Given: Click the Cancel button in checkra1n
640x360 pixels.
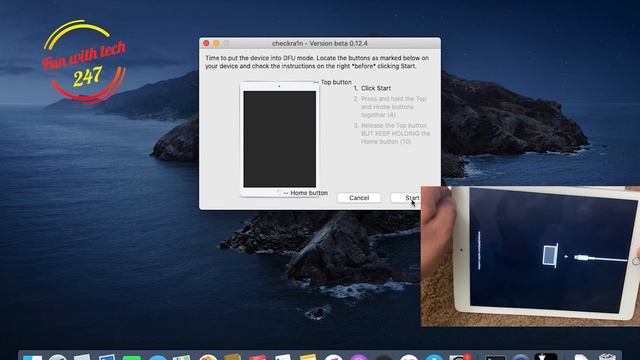Looking at the screenshot, I should click(x=359, y=198).
